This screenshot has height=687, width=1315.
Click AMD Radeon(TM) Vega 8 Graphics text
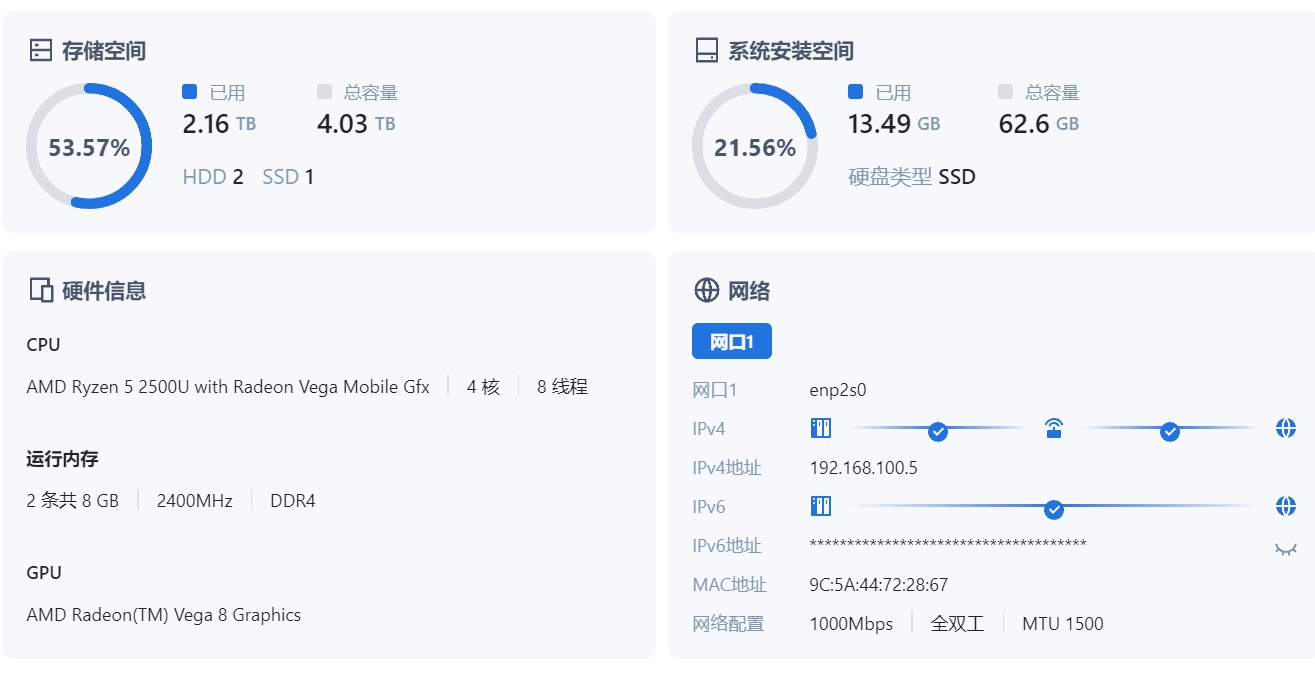click(x=163, y=615)
